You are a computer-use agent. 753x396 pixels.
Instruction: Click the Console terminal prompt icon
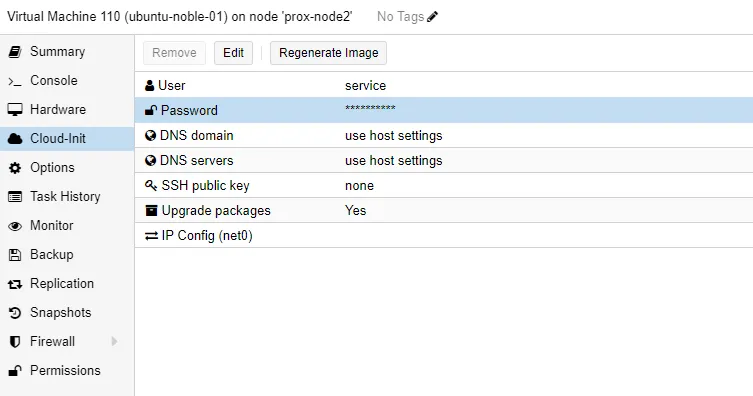(15, 82)
